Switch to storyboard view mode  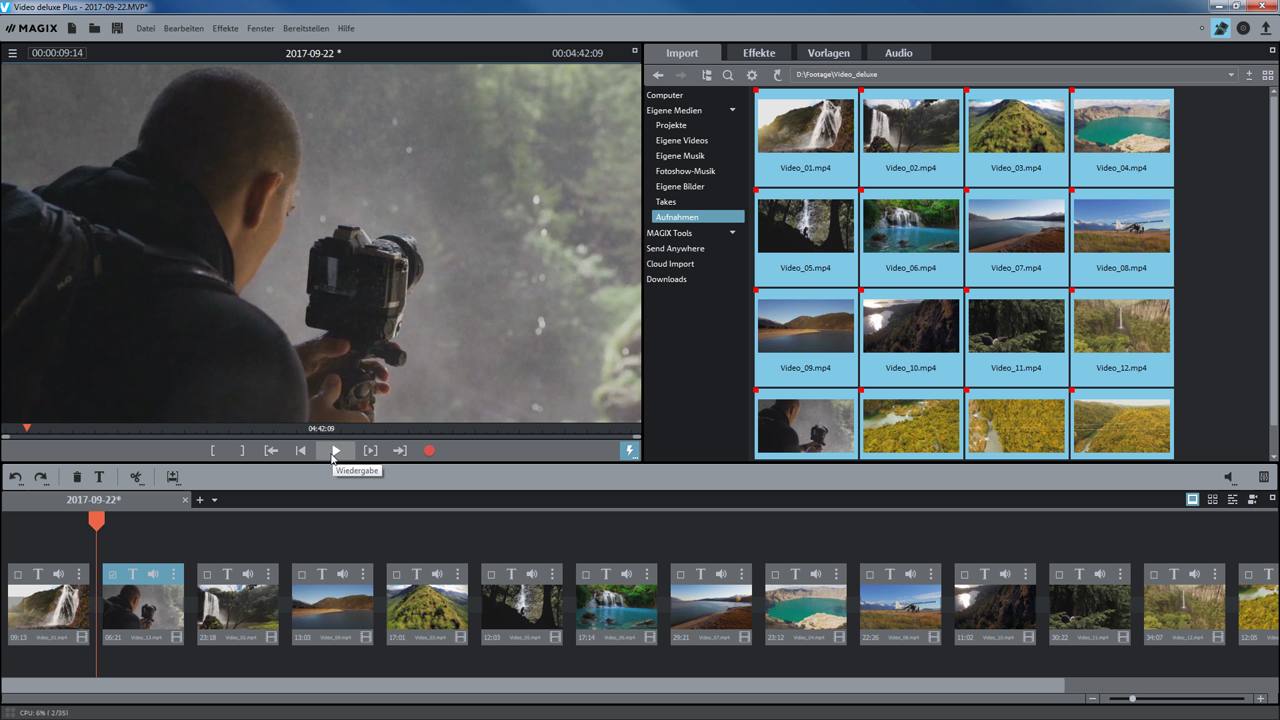pyautogui.click(x=1192, y=500)
